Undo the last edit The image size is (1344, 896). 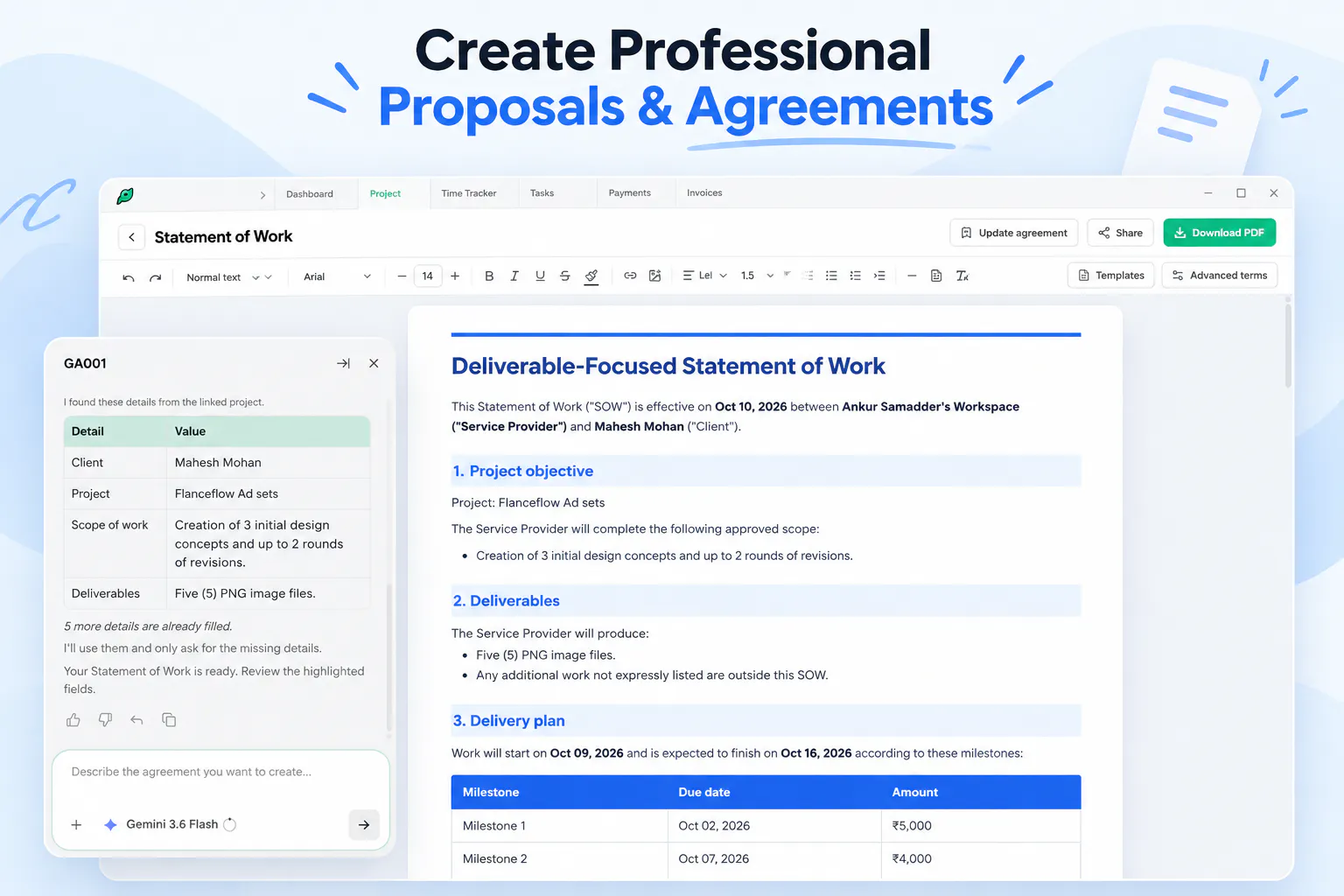coord(129,277)
